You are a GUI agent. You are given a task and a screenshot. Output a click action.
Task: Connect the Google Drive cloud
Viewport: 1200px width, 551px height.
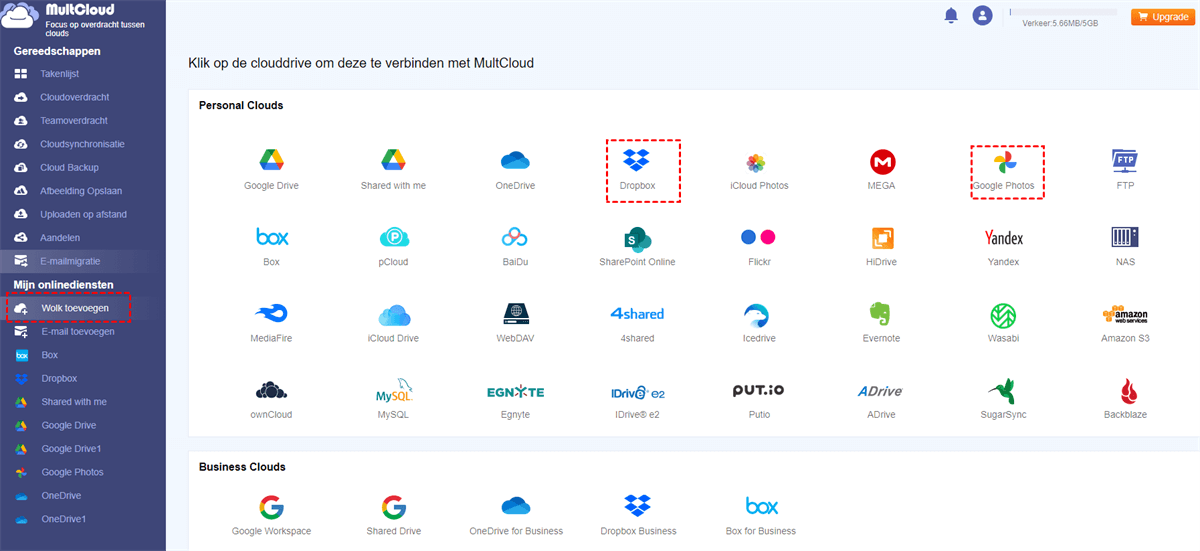click(271, 161)
